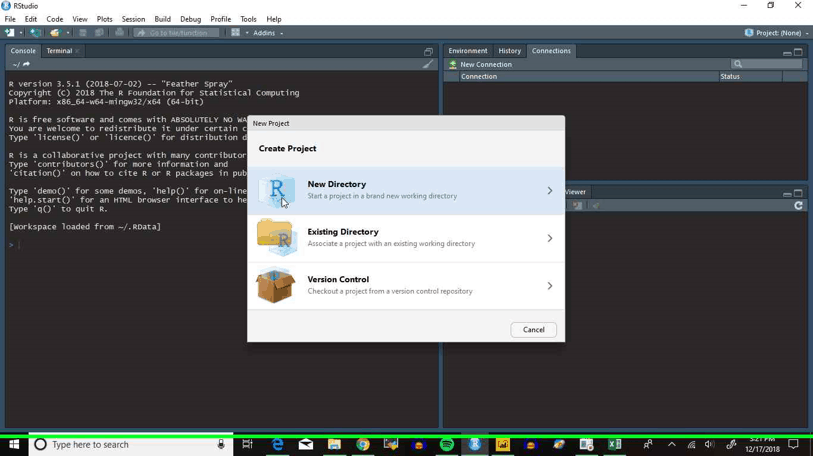Click the Save All toolbar icon
Image resolution: width=815 pixels, height=456 pixels.
(x=99, y=33)
